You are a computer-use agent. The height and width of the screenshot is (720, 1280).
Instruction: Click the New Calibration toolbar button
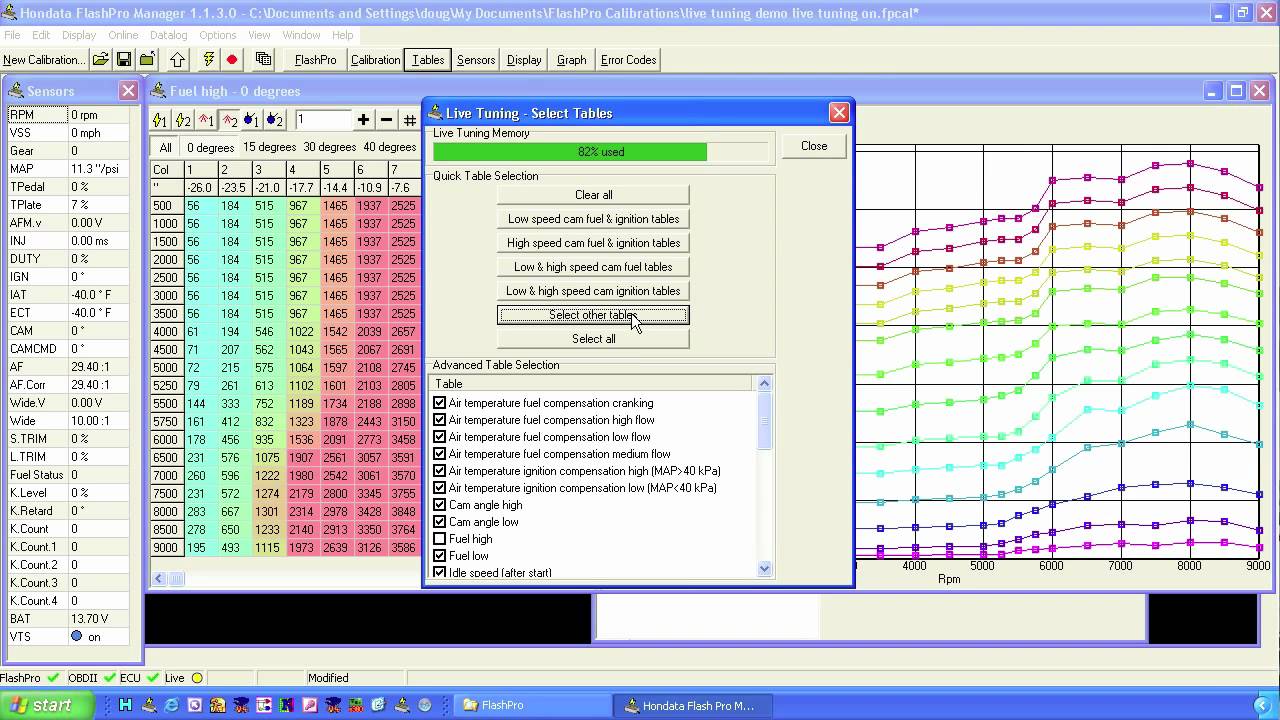click(44, 60)
